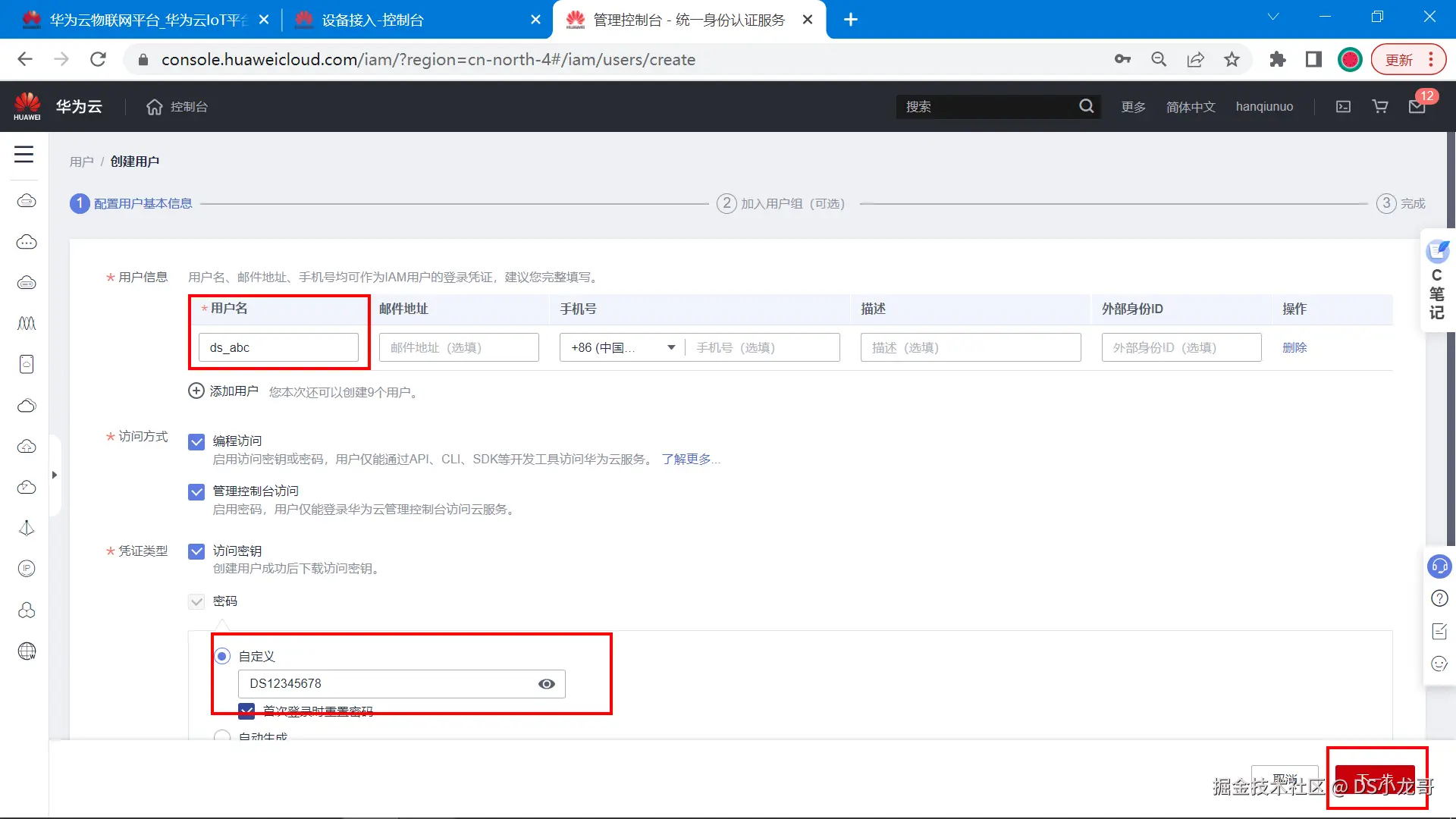This screenshot has width=1456, height=819.
Task: Toggle the 访问密钥 checkbox
Action: [x=196, y=551]
